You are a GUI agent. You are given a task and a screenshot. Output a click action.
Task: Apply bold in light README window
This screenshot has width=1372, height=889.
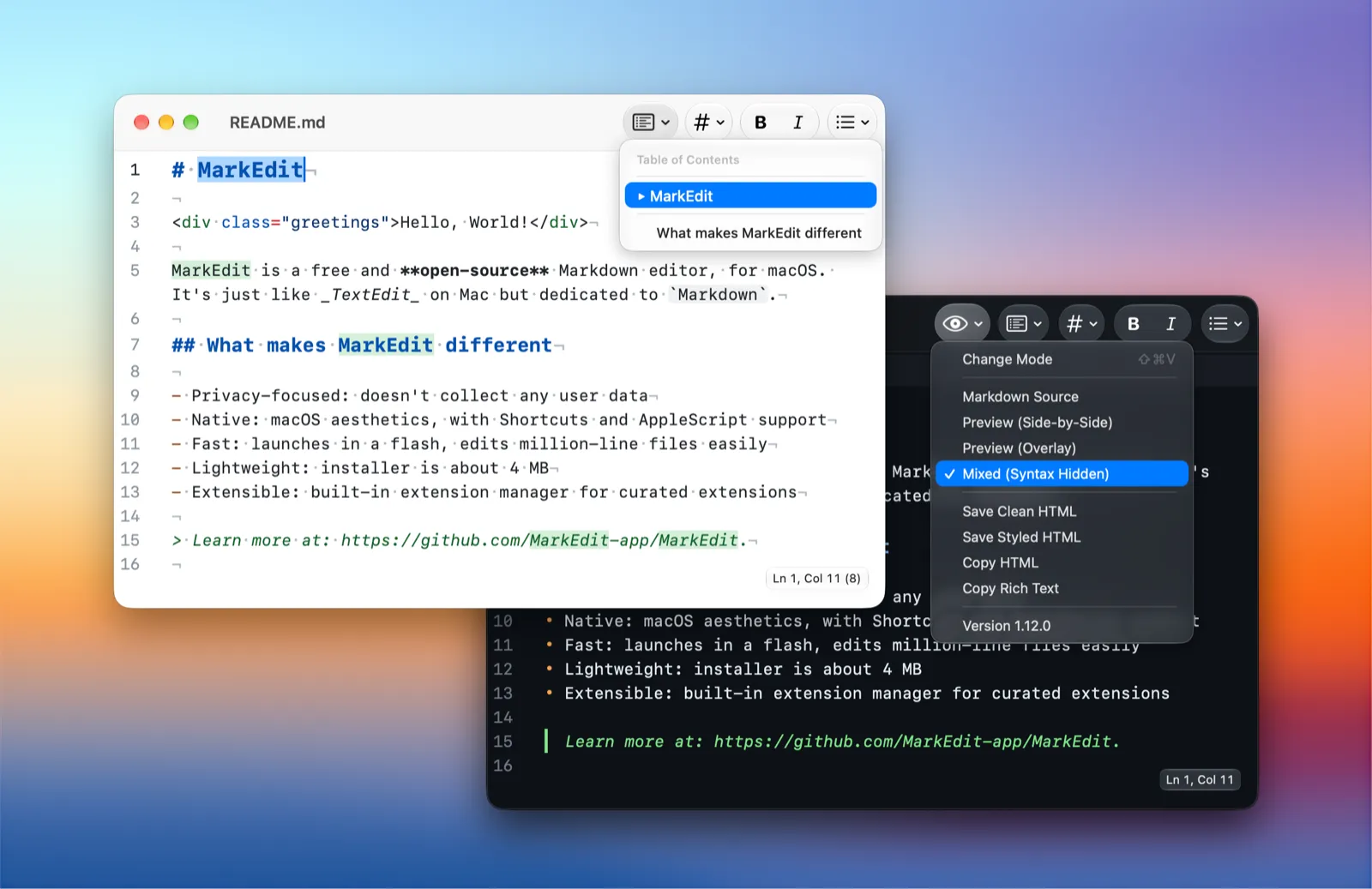pyautogui.click(x=760, y=123)
